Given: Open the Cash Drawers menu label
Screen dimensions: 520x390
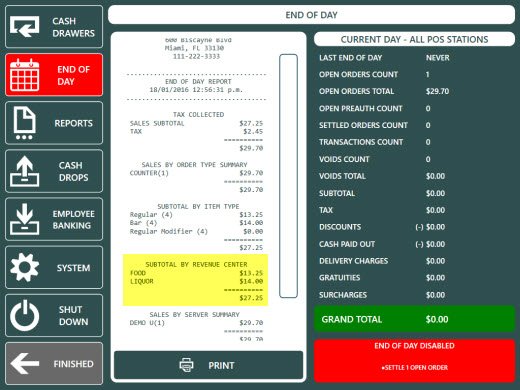Looking at the screenshot, I should point(73,27).
